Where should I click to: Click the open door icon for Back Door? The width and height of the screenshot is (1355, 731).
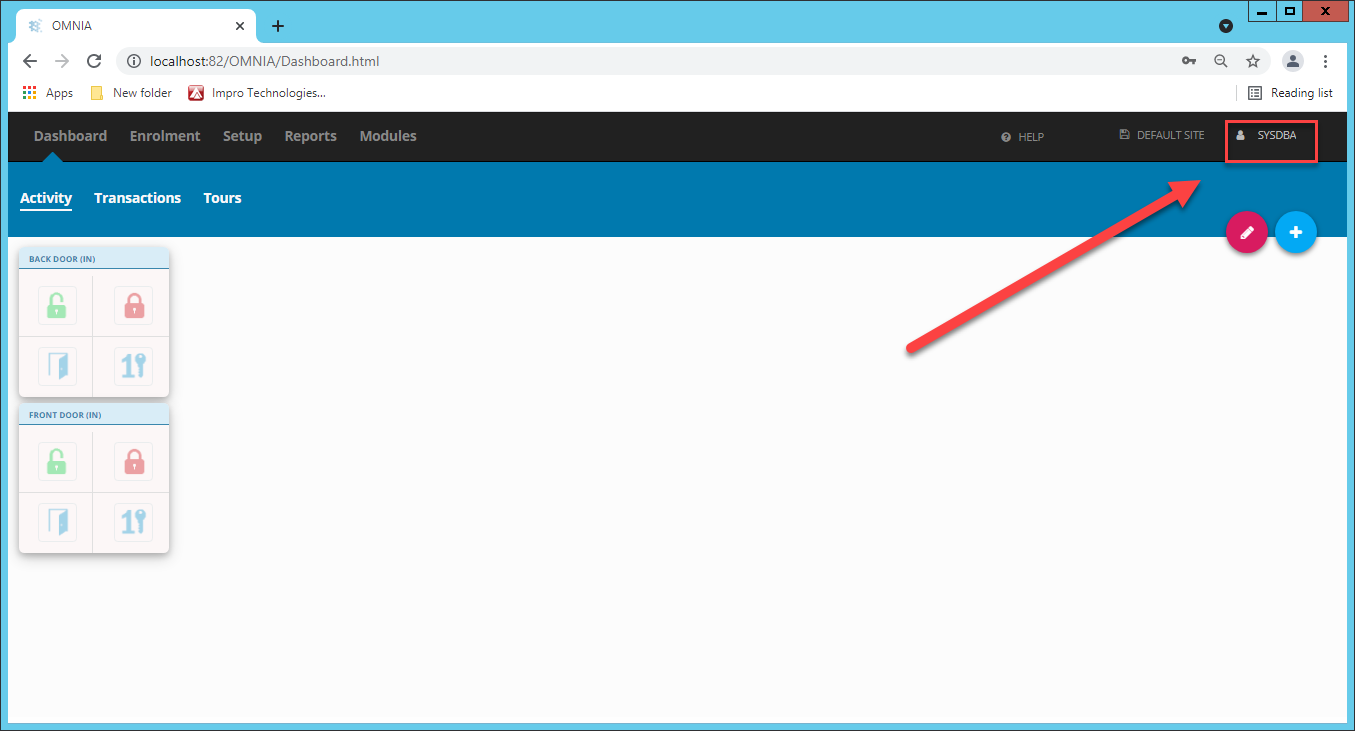pos(57,367)
